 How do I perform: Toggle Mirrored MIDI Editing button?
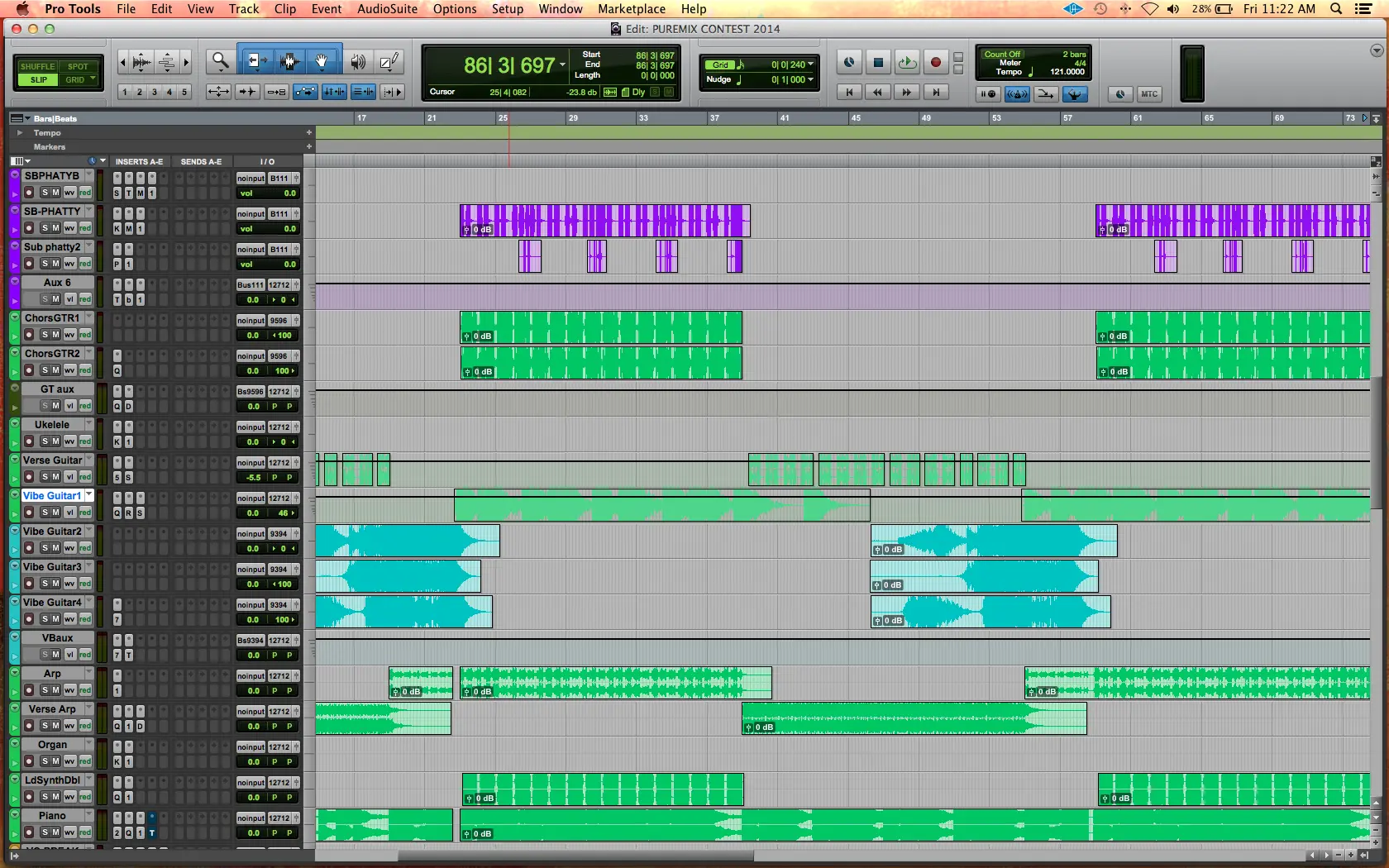click(276, 92)
